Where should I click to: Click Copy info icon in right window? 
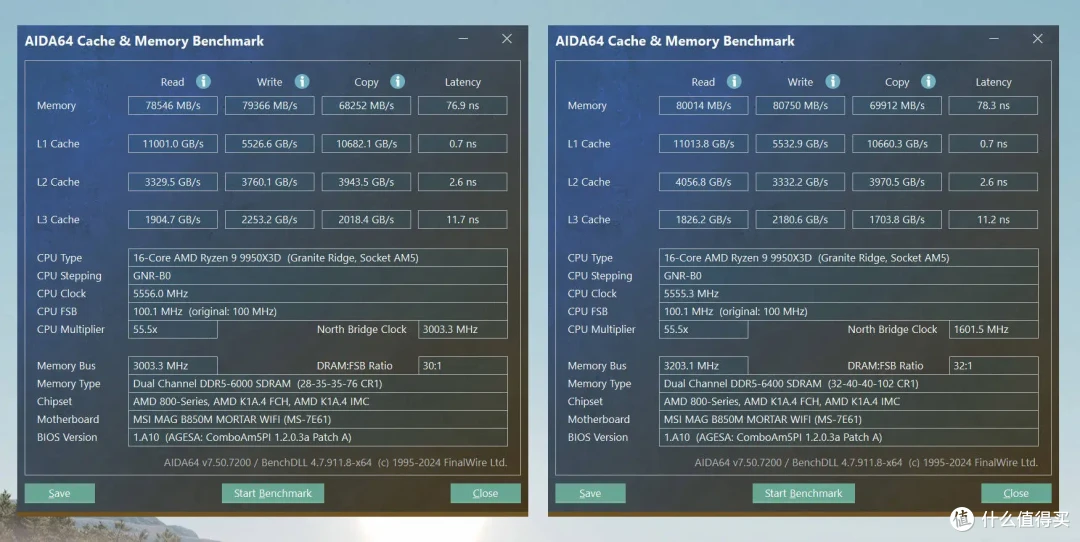click(928, 81)
